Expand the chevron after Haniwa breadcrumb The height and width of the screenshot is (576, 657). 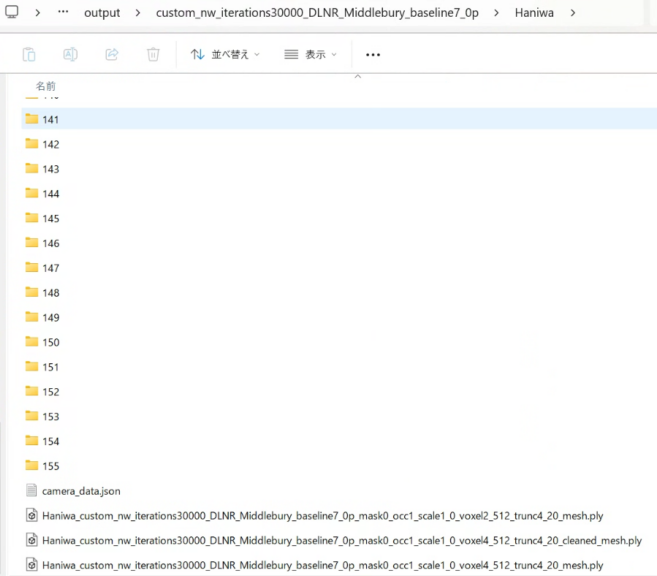coord(573,13)
